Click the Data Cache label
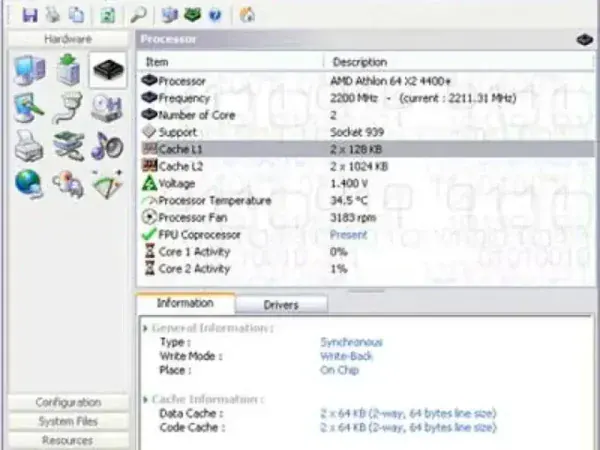Image resolution: width=600 pixels, height=450 pixels. (x=191, y=413)
